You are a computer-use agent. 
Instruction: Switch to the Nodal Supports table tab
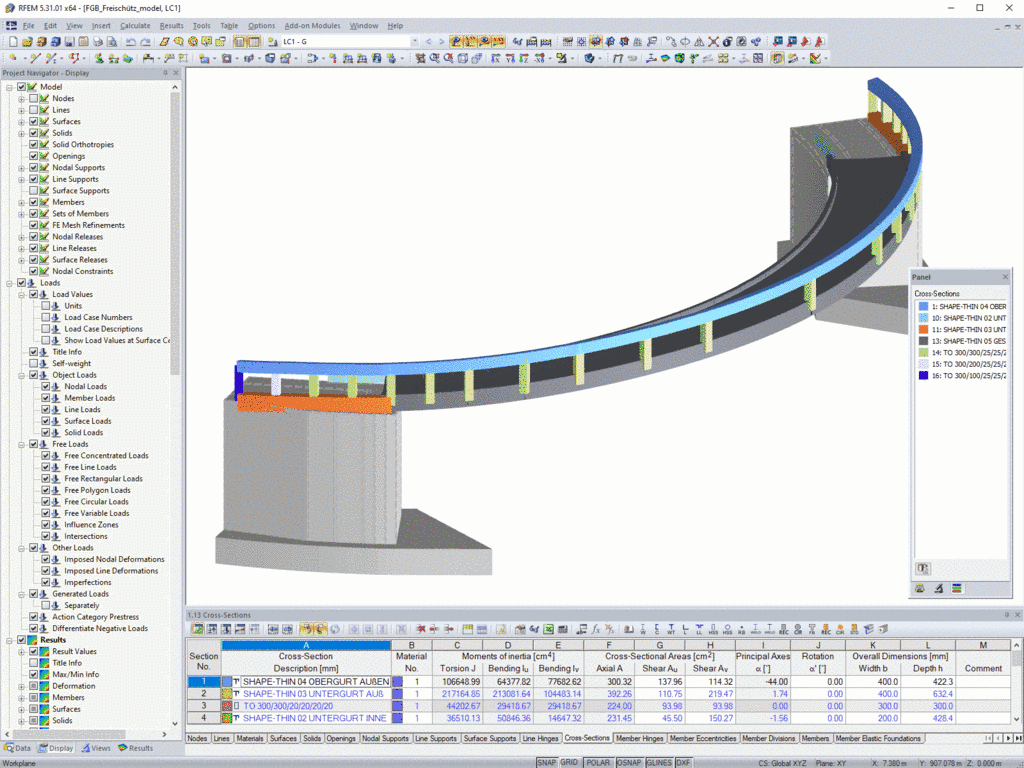click(385, 739)
